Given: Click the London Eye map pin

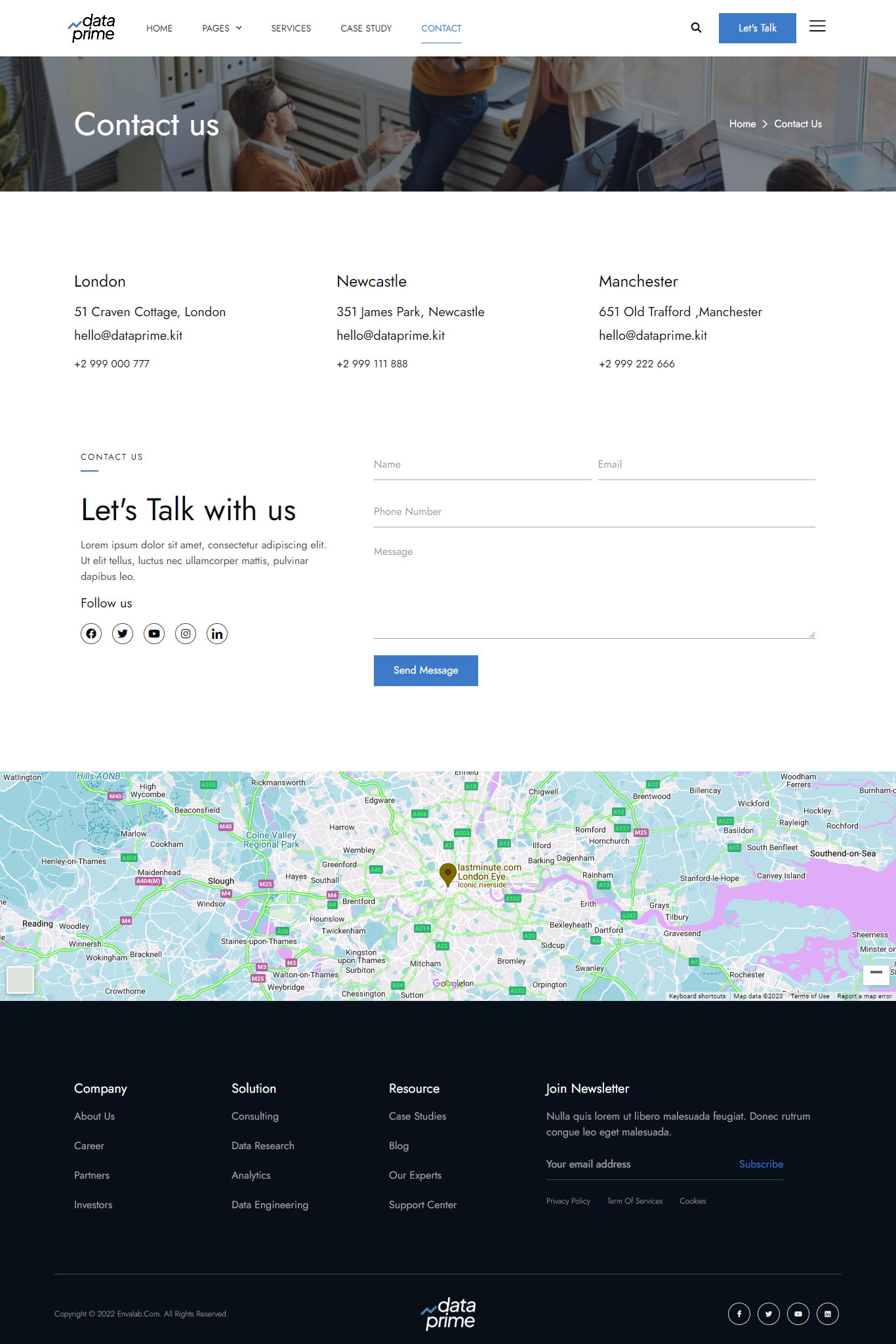Looking at the screenshot, I should click(447, 874).
